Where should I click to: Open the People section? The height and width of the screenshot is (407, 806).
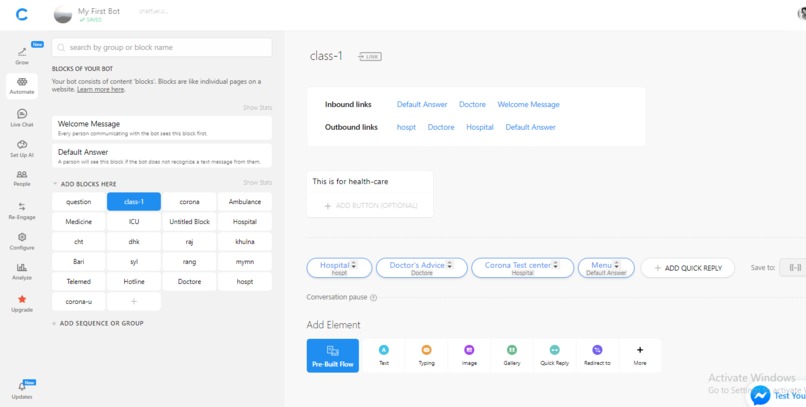22,178
